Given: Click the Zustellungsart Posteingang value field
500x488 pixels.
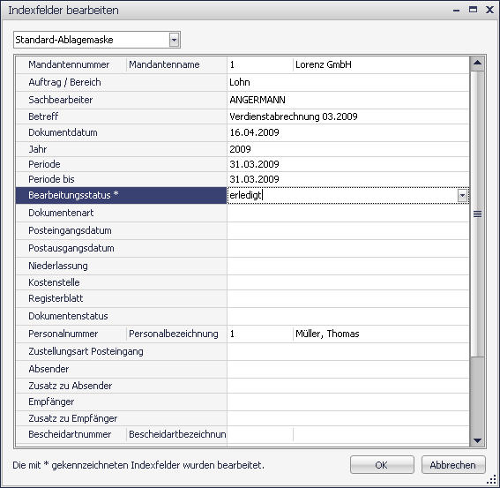Looking at the screenshot, I should tap(348, 351).
